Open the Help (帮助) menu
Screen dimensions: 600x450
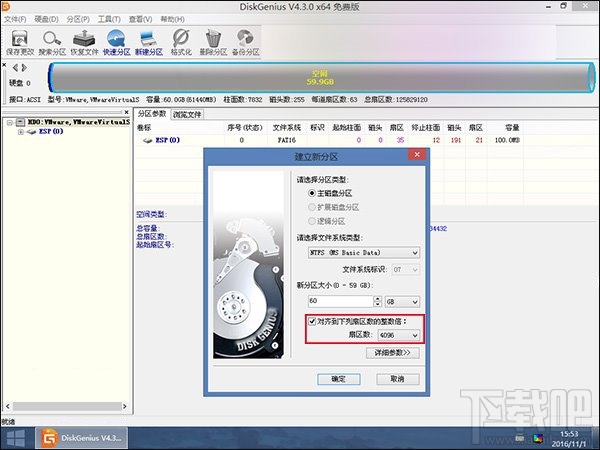tap(172, 19)
